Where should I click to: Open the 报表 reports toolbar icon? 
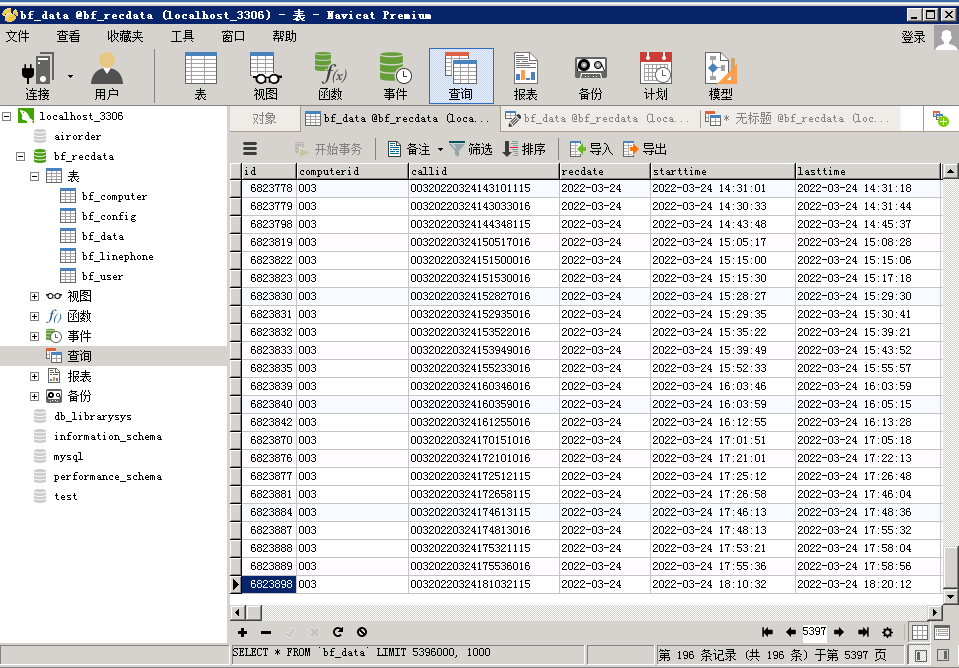[525, 76]
